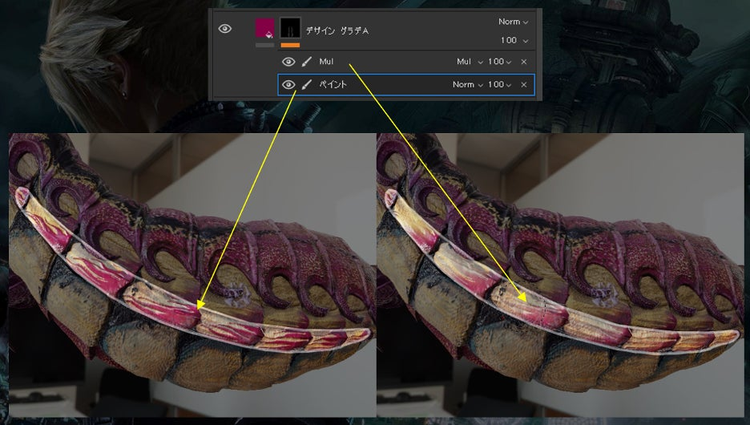Open the Mul row opacity 100 dropdown
Screen dimensions: 750x425
(499, 62)
